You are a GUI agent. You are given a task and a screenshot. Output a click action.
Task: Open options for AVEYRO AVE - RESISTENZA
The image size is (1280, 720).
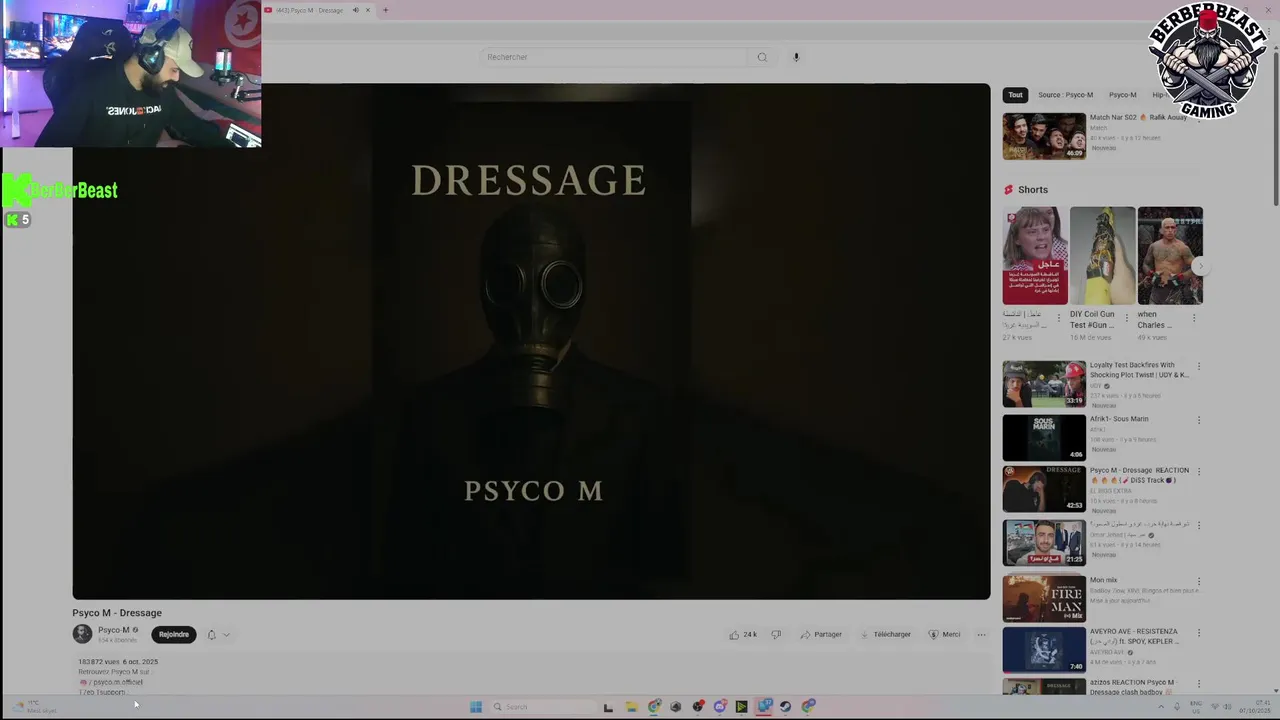point(1199,633)
